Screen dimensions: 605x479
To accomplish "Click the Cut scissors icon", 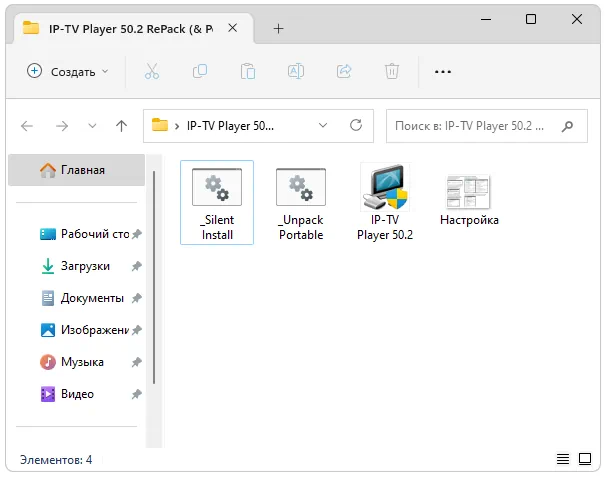I will click(152, 71).
